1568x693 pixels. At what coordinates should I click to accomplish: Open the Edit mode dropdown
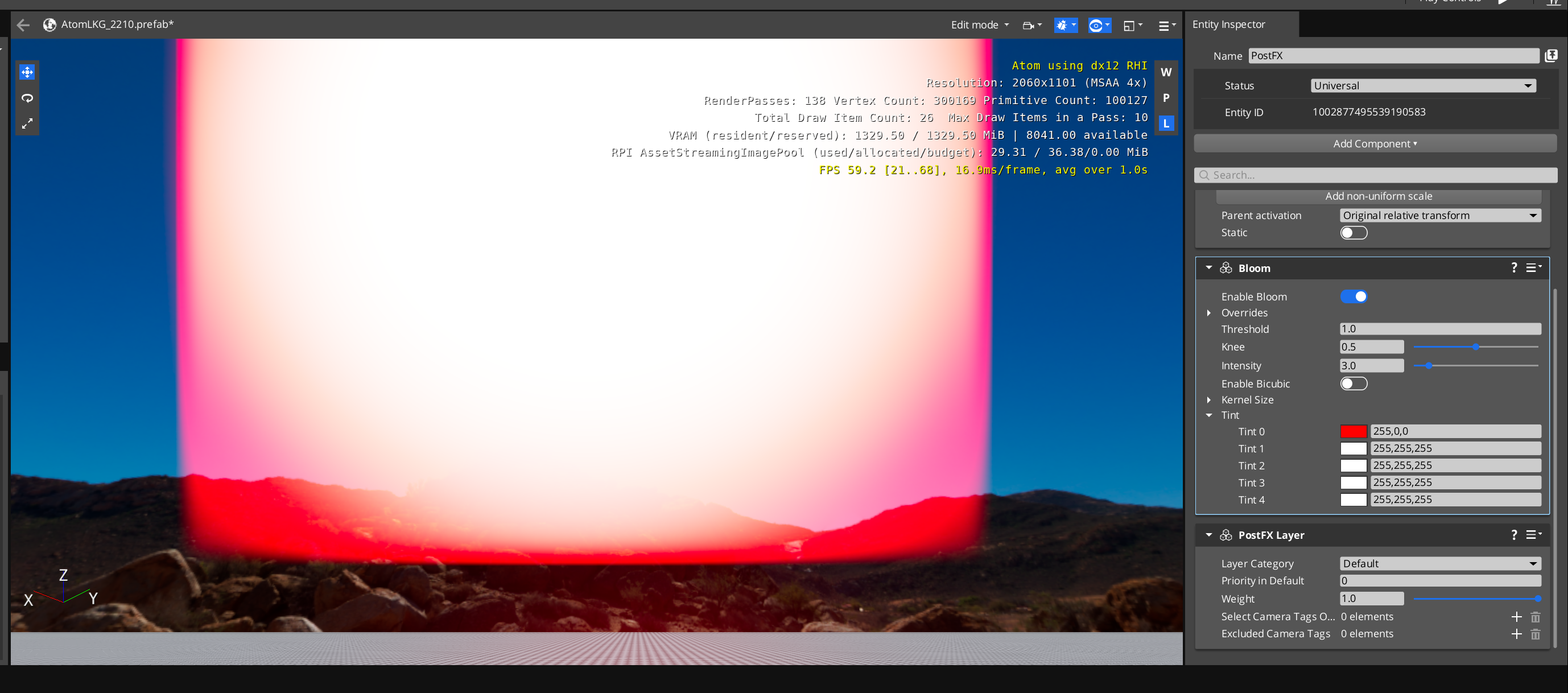coord(979,25)
